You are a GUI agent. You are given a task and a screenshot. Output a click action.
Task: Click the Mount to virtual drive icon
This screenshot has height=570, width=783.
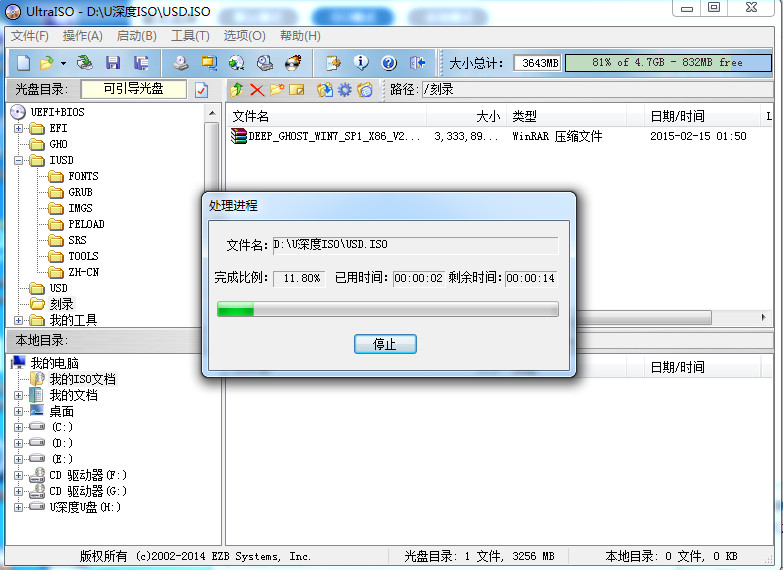tap(265, 63)
